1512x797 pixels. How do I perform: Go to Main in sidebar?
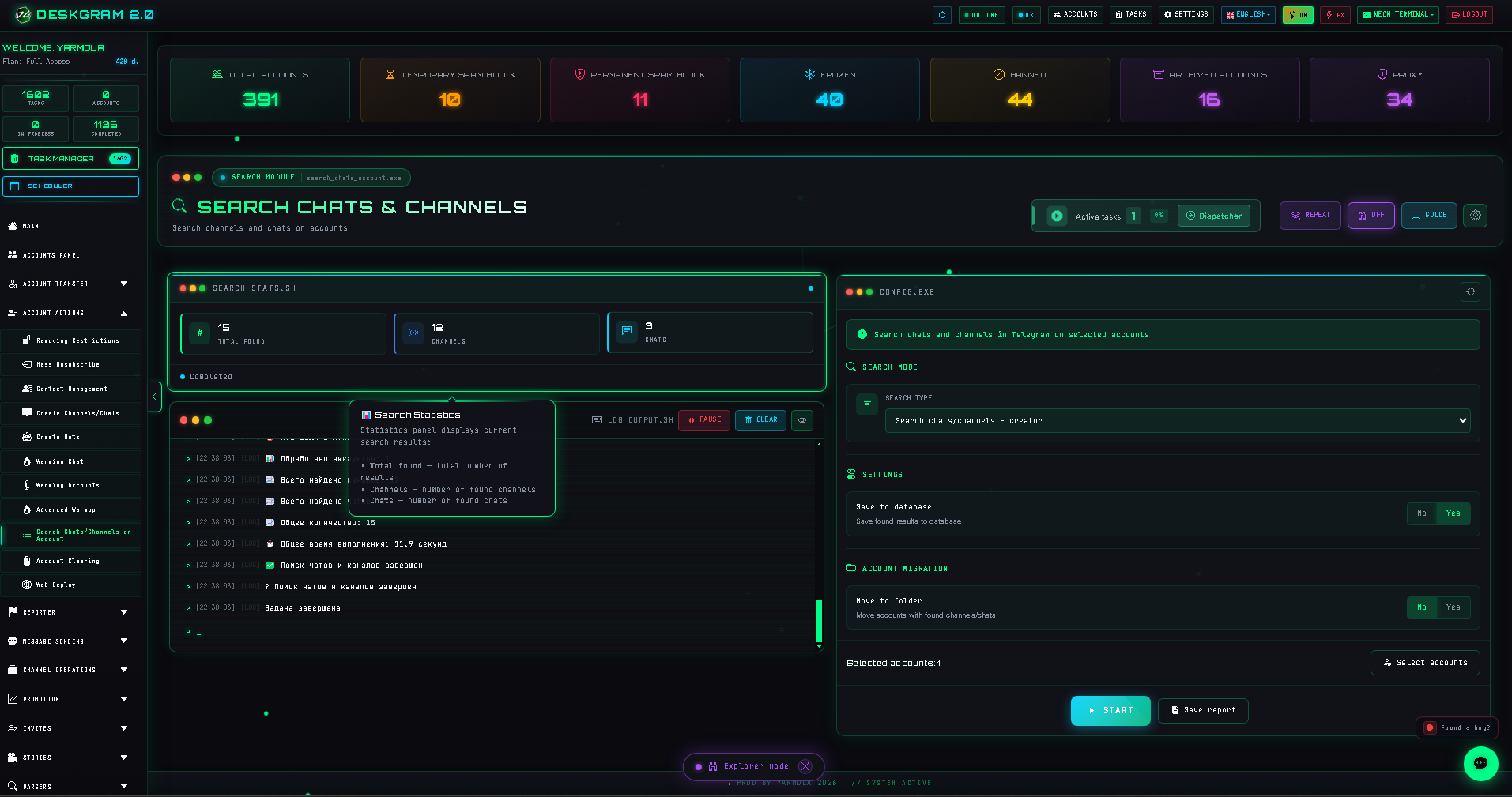click(x=30, y=226)
